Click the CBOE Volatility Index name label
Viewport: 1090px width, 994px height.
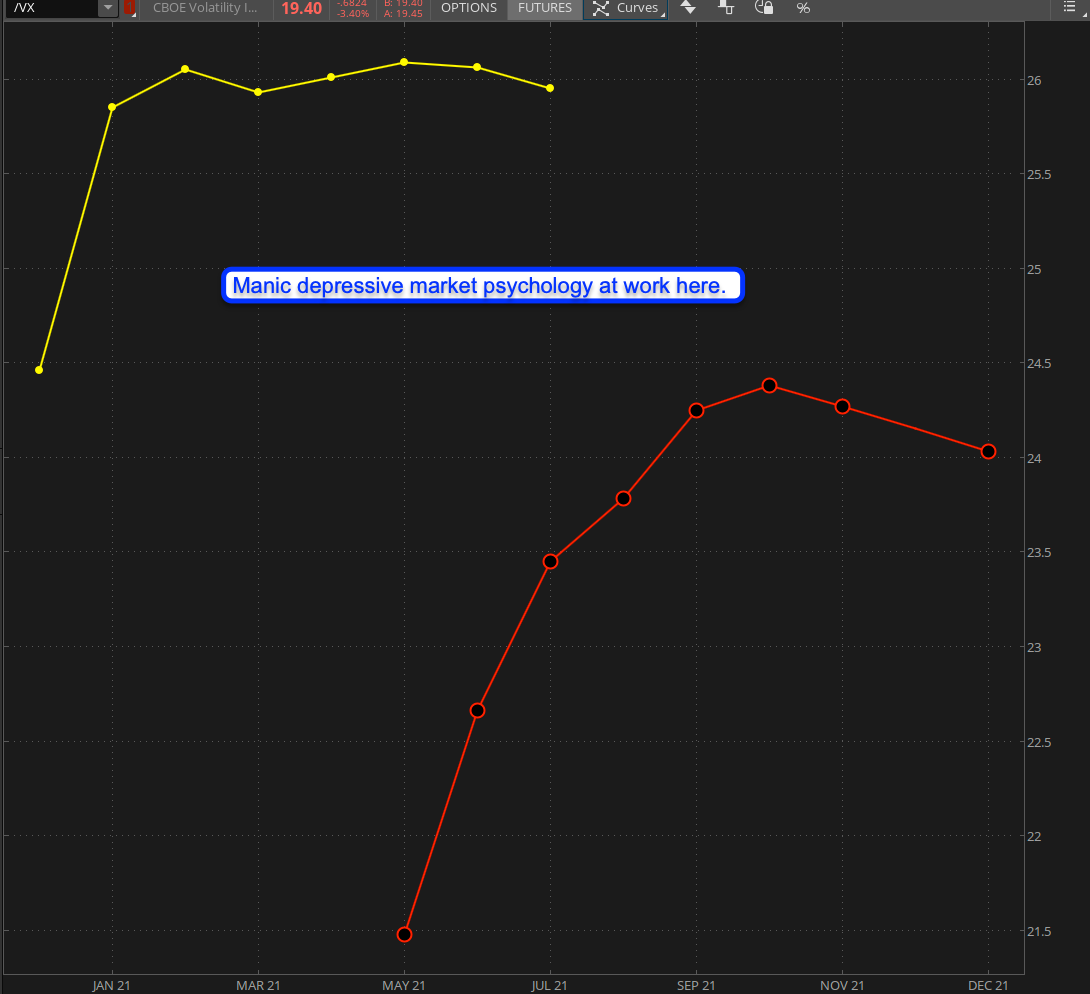205,8
